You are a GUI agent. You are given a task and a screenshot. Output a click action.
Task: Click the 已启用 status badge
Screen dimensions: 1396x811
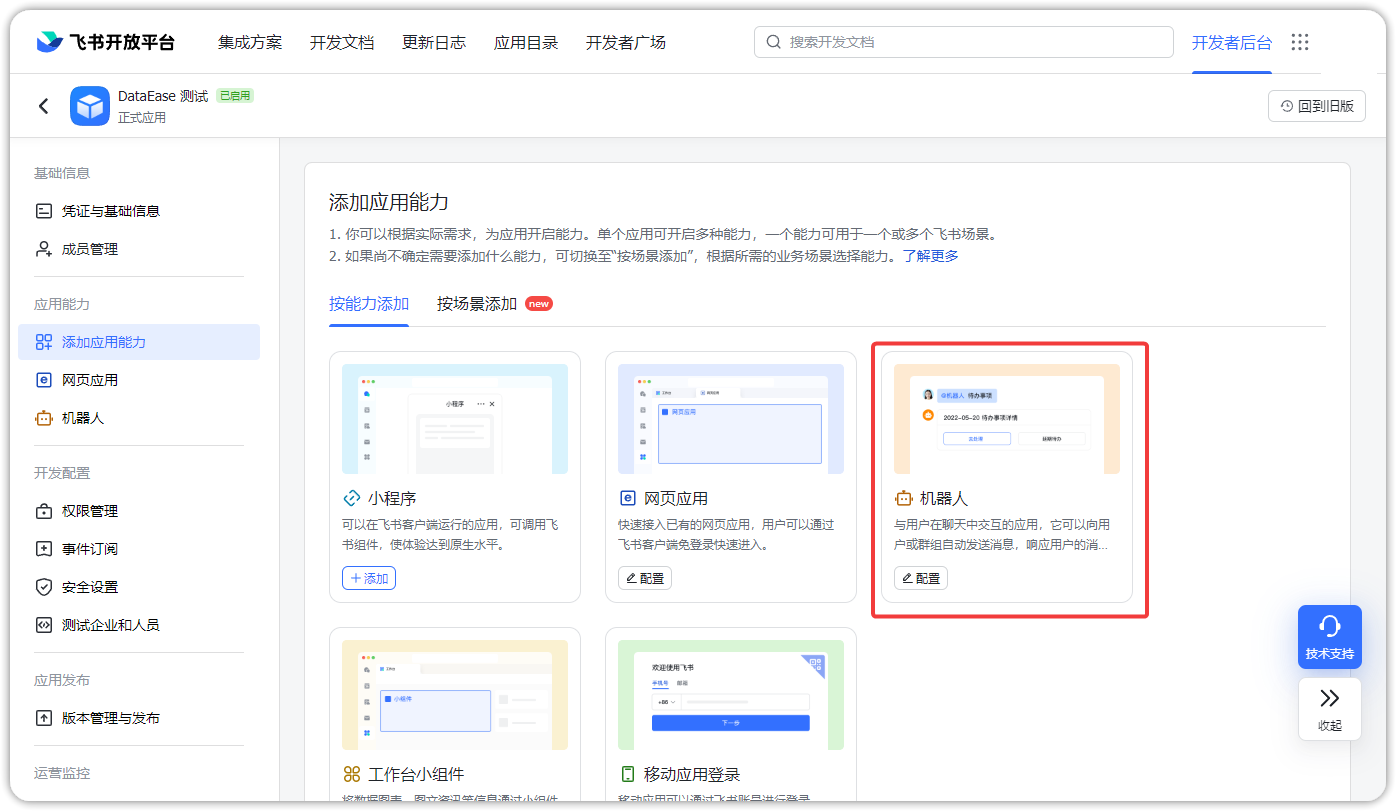pyautogui.click(x=235, y=96)
